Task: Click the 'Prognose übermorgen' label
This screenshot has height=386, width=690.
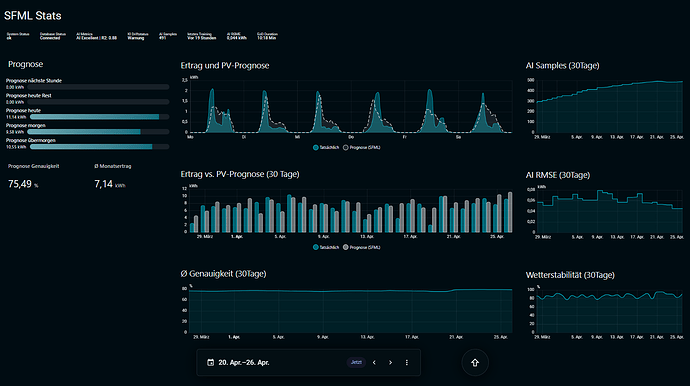Action: [30, 140]
